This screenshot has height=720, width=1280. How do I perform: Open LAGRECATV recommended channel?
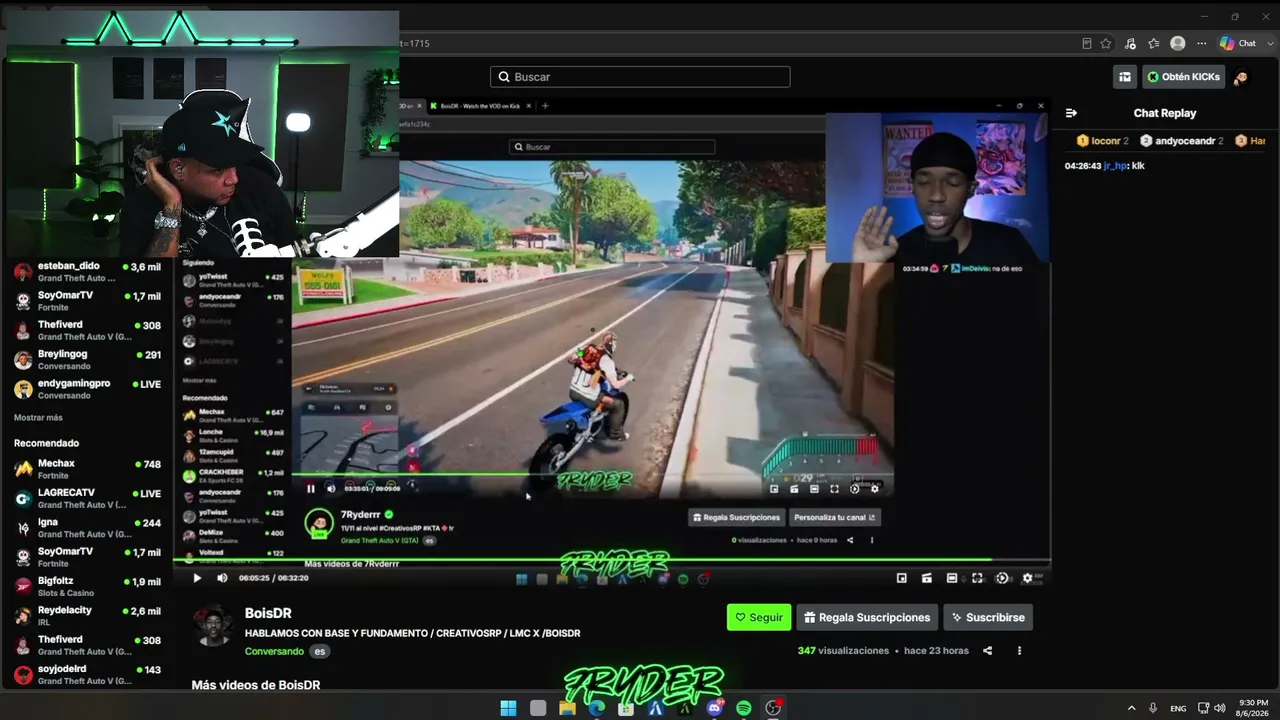click(x=87, y=498)
